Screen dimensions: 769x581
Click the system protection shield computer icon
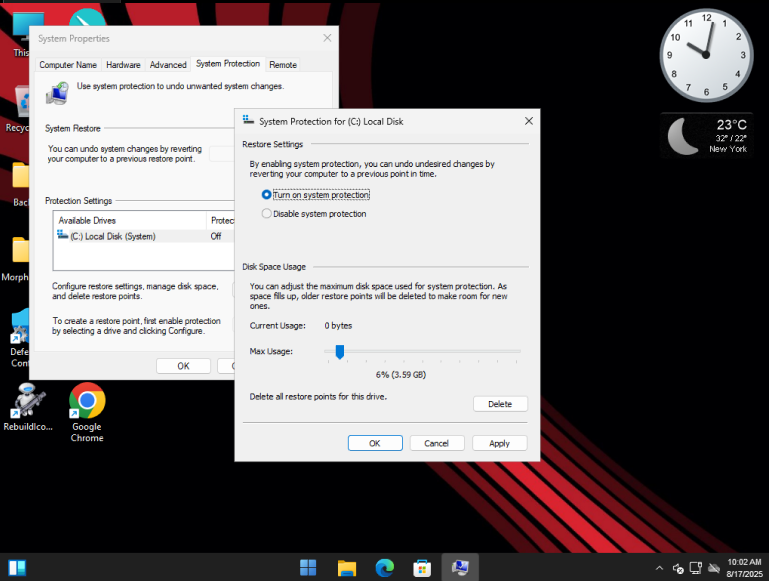[57, 93]
